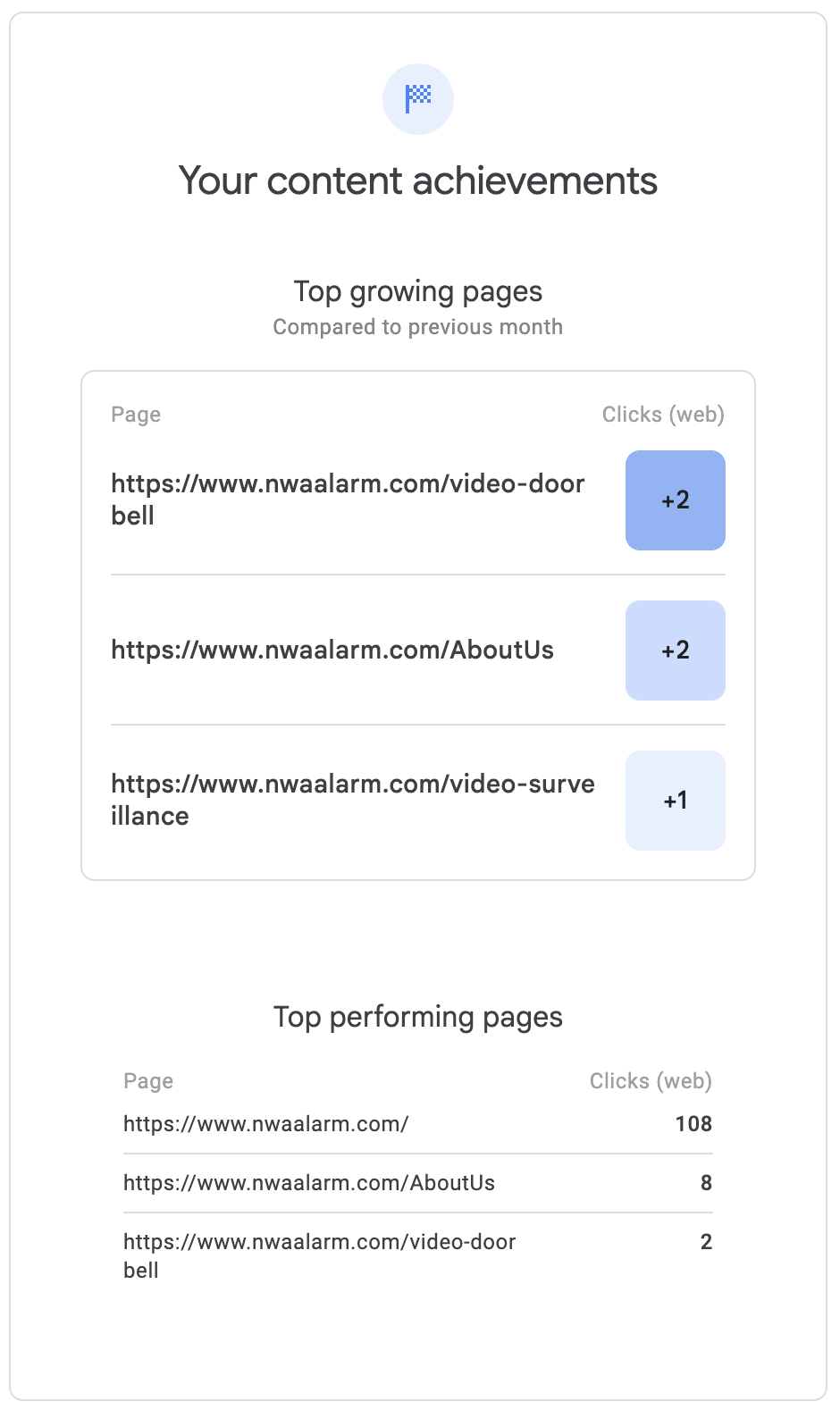Open the video-surveillance page link
The width and height of the screenshot is (840, 1410).
(x=352, y=799)
